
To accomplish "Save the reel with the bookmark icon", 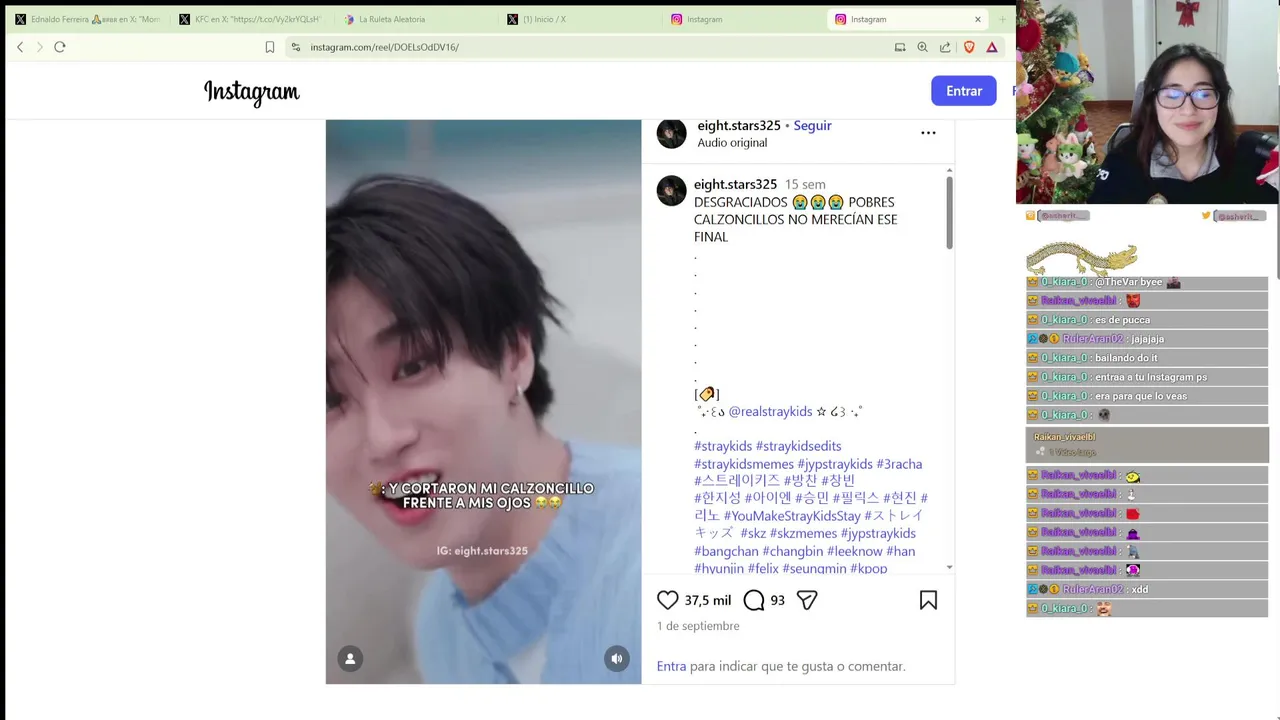I will (x=928, y=600).
